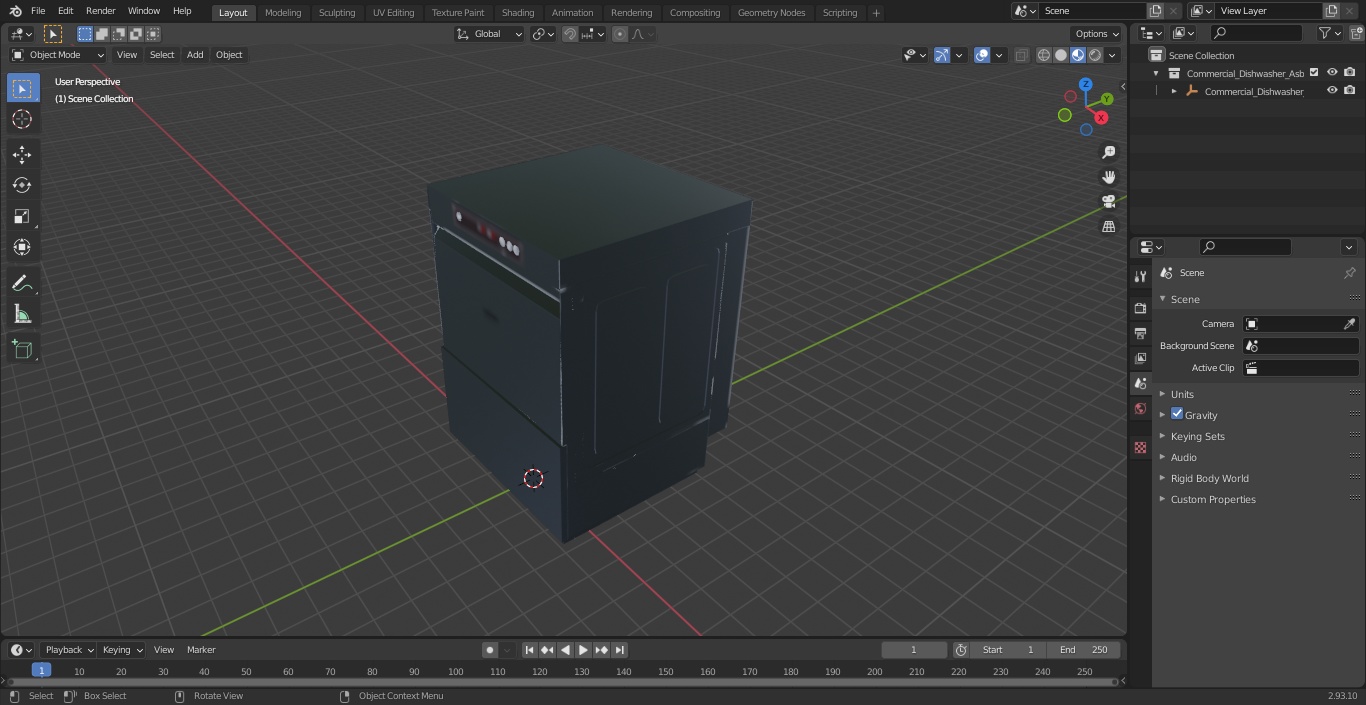Switch to rendered viewport shading
The width and height of the screenshot is (1366, 705).
[x=1095, y=55]
